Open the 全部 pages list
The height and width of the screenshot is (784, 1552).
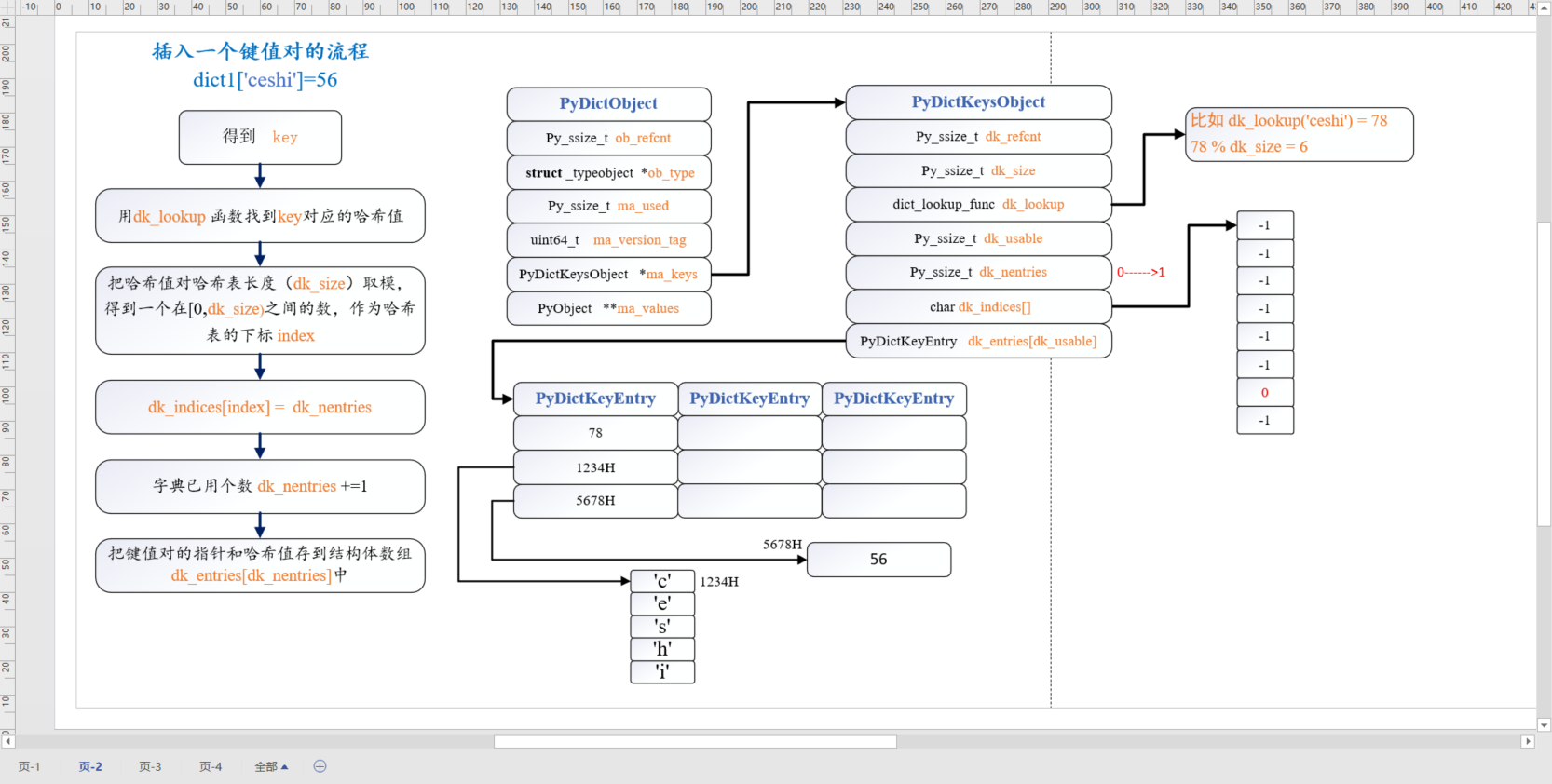pyautogui.click(x=271, y=766)
